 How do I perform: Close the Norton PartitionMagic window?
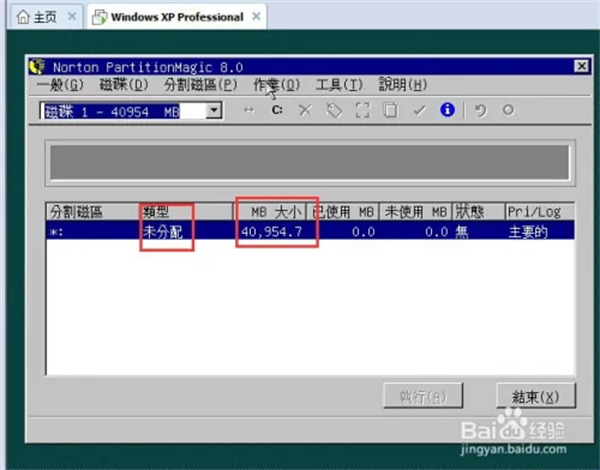pos(581,66)
